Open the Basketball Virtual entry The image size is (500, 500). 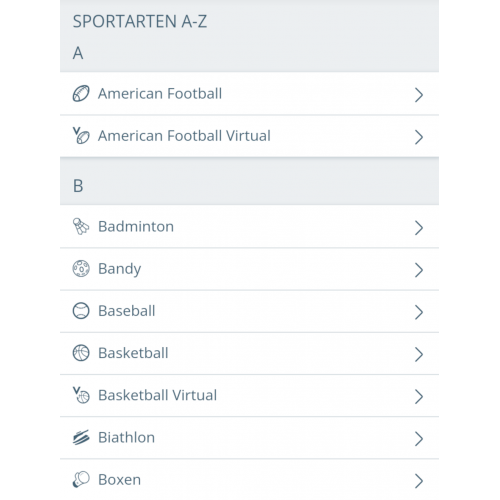249,396
